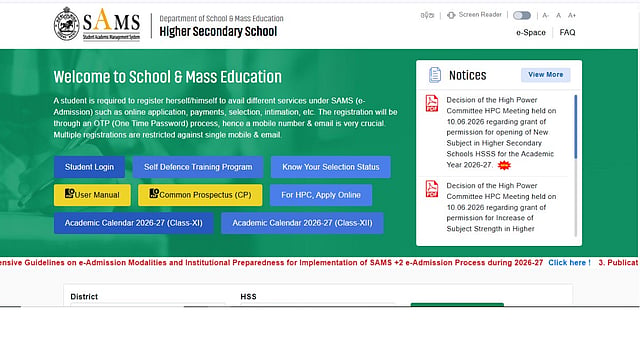Image resolution: width=640 pixels, height=360 pixels.
Task: Click View More in Notices
Action: tap(545, 75)
